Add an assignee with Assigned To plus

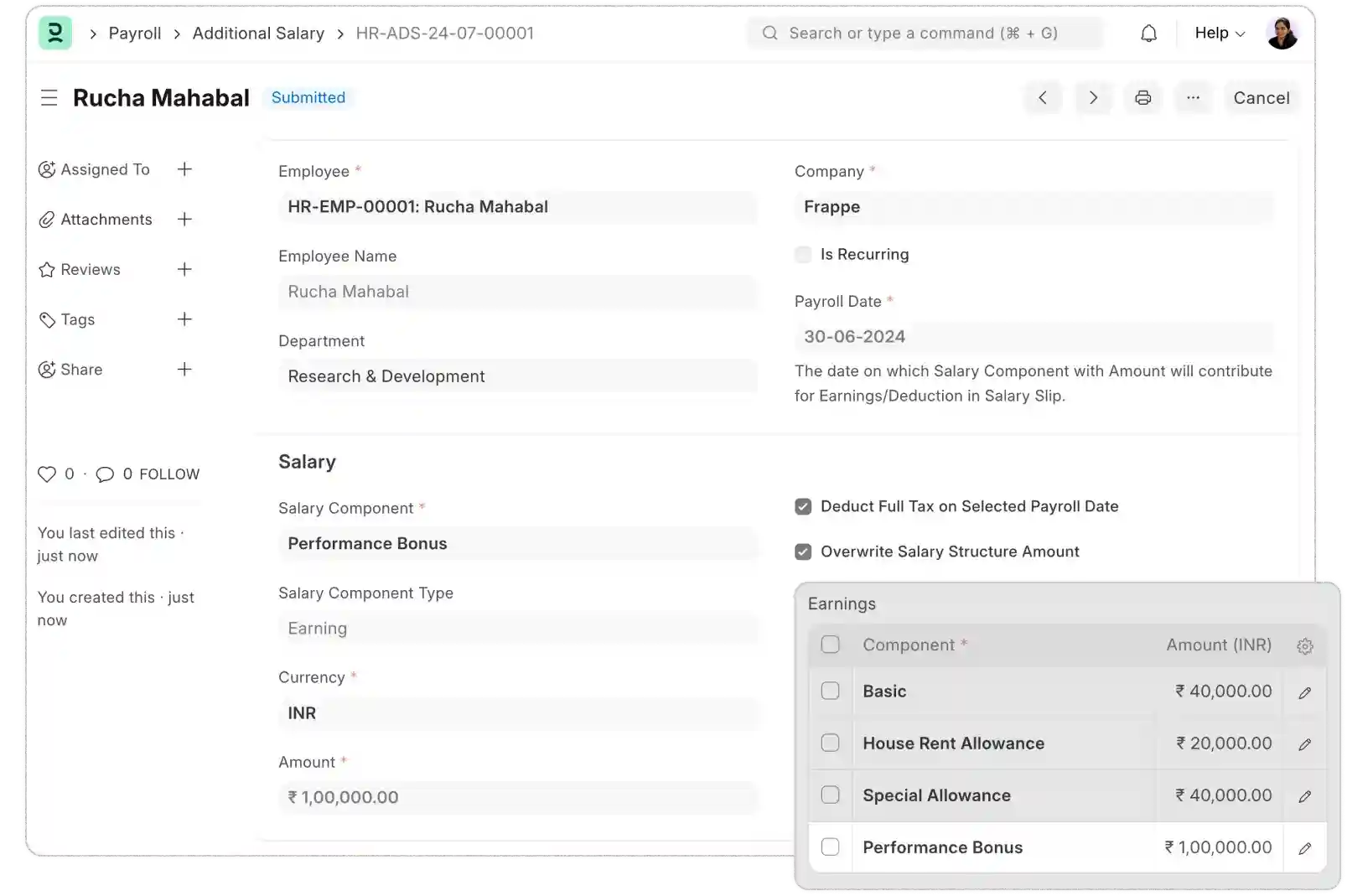tap(184, 169)
